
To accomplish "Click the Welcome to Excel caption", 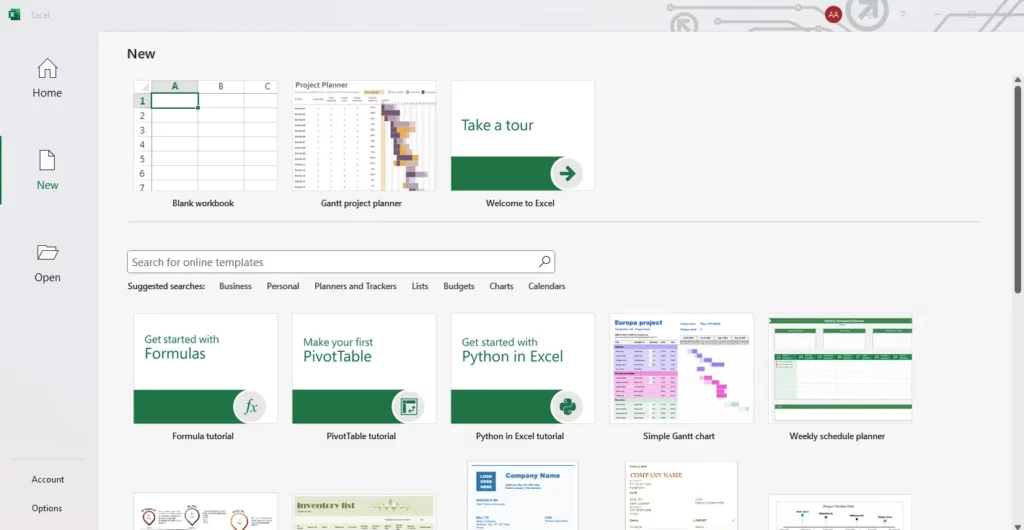I will tap(520, 203).
